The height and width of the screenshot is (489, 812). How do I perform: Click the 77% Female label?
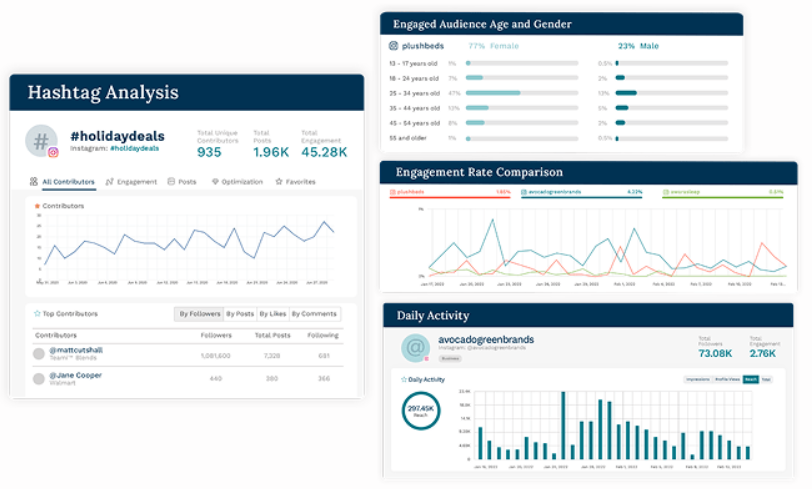point(493,46)
